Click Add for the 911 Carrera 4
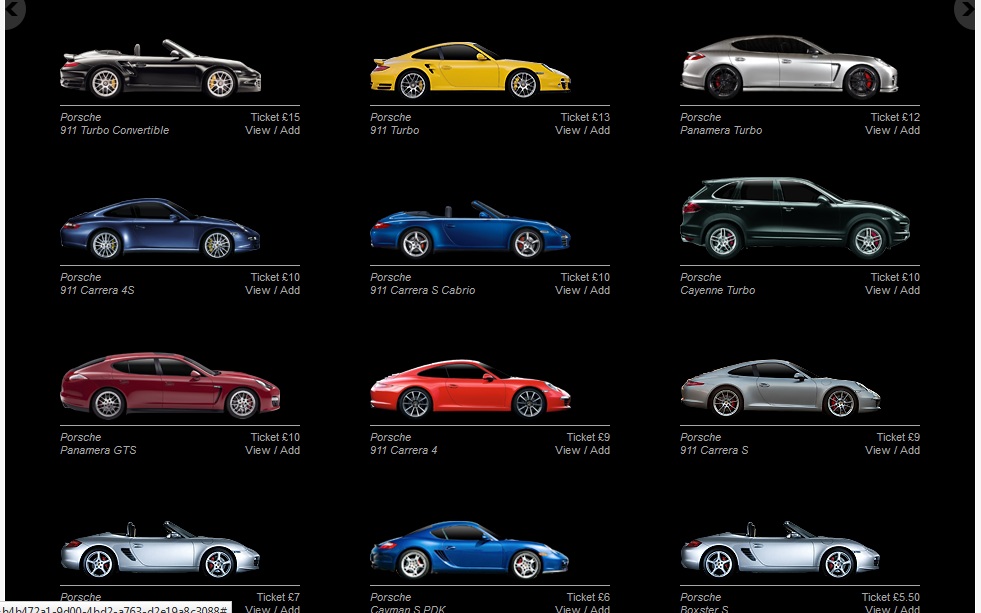This screenshot has width=981, height=613. pos(599,450)
